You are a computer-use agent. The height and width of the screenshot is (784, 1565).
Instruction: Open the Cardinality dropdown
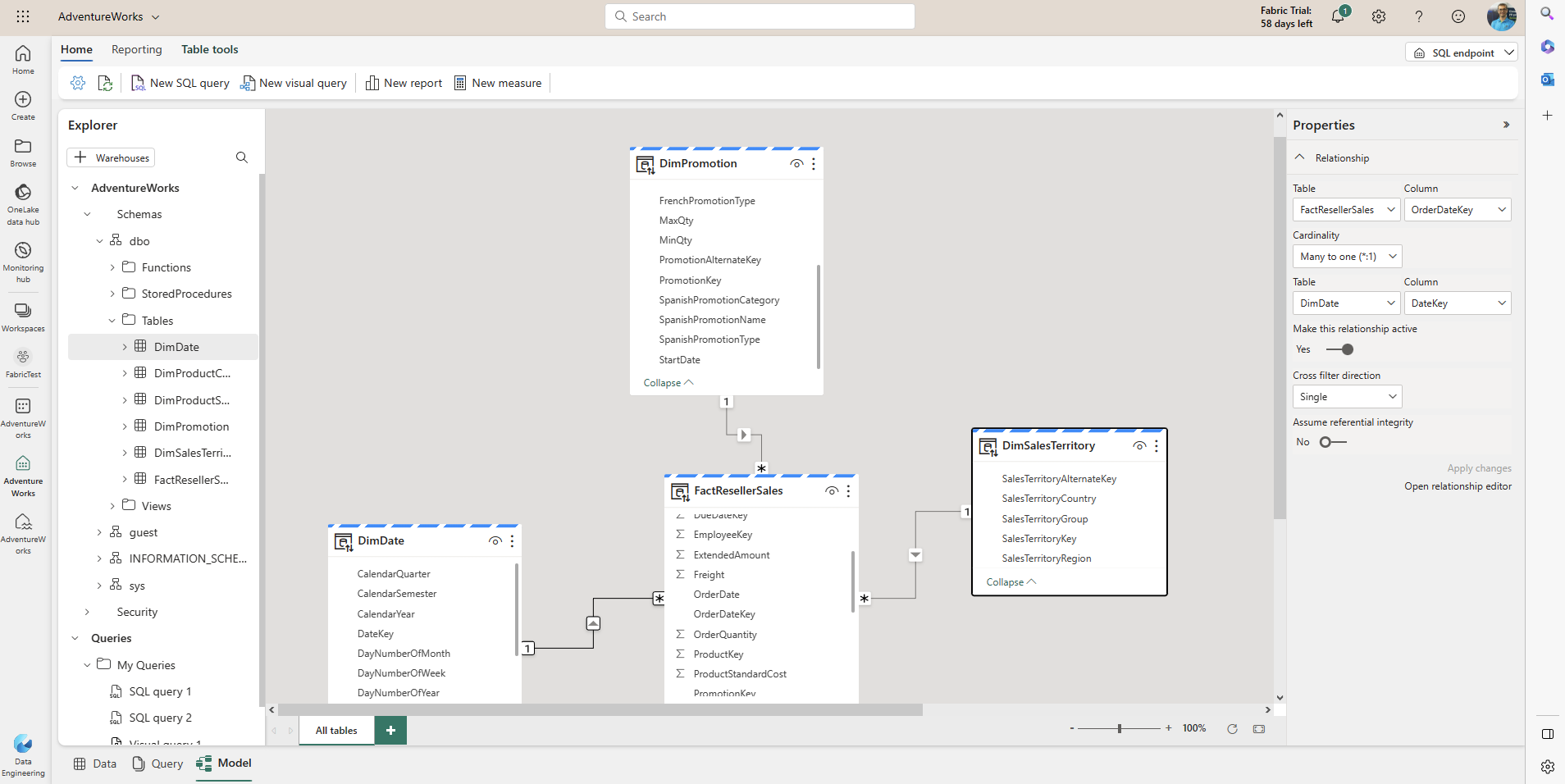point(1347,257)
